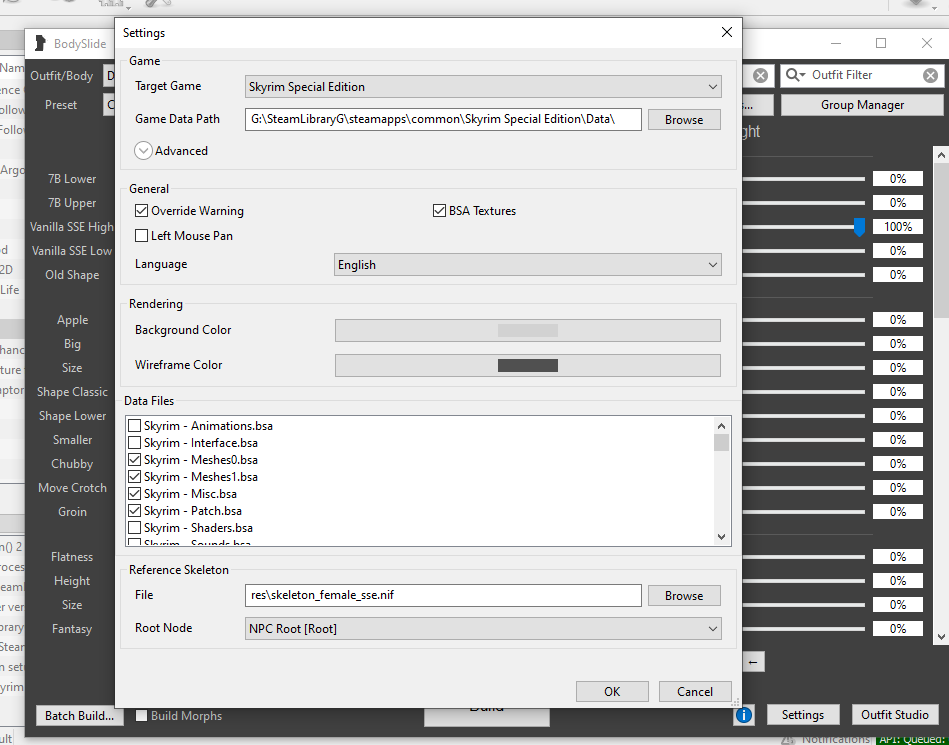Uncheck Skyrim - Misc.bsa
The image size is (949, 745).
(x=134, y=494)
